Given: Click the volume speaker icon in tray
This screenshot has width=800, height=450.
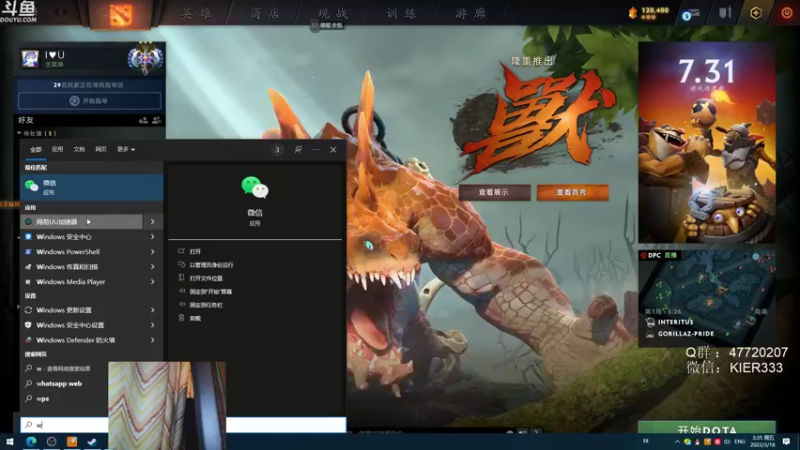Looking at the screenshot, I should click(x=727, y=441).
